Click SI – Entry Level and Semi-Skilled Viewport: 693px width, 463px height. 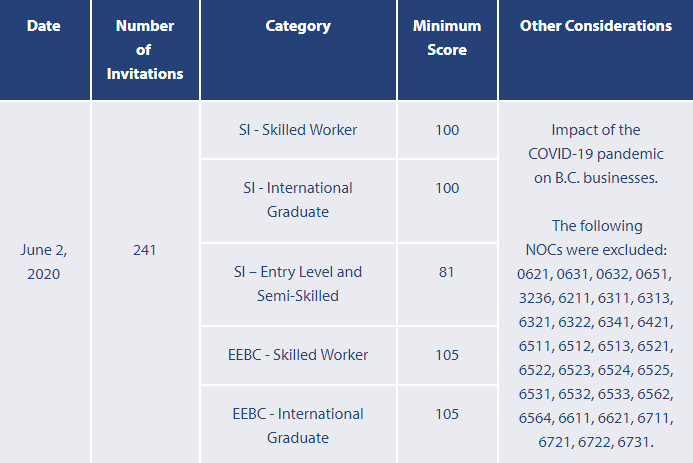tap(298, 283)
